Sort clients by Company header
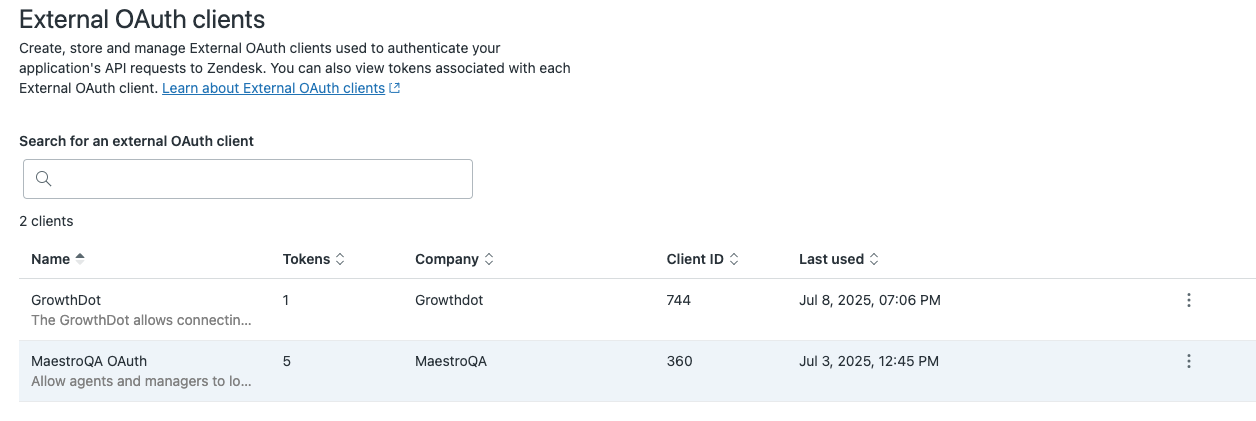The width and height of the screenshot is (1256, 421). [x=446, y=259]
